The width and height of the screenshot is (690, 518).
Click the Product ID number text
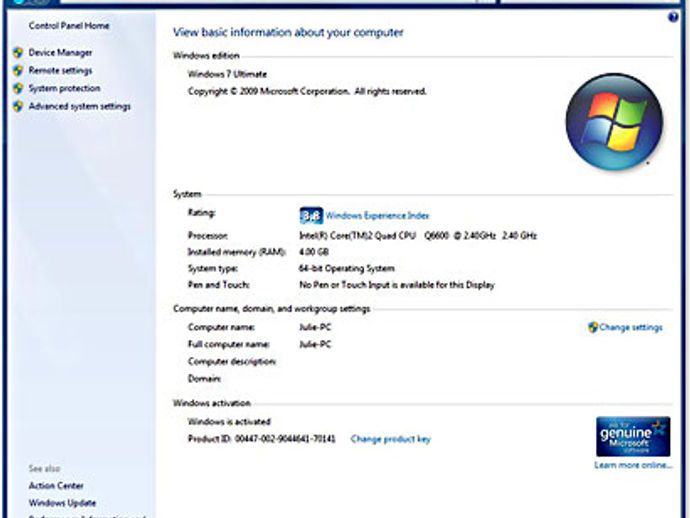click(x=261, y=439)
